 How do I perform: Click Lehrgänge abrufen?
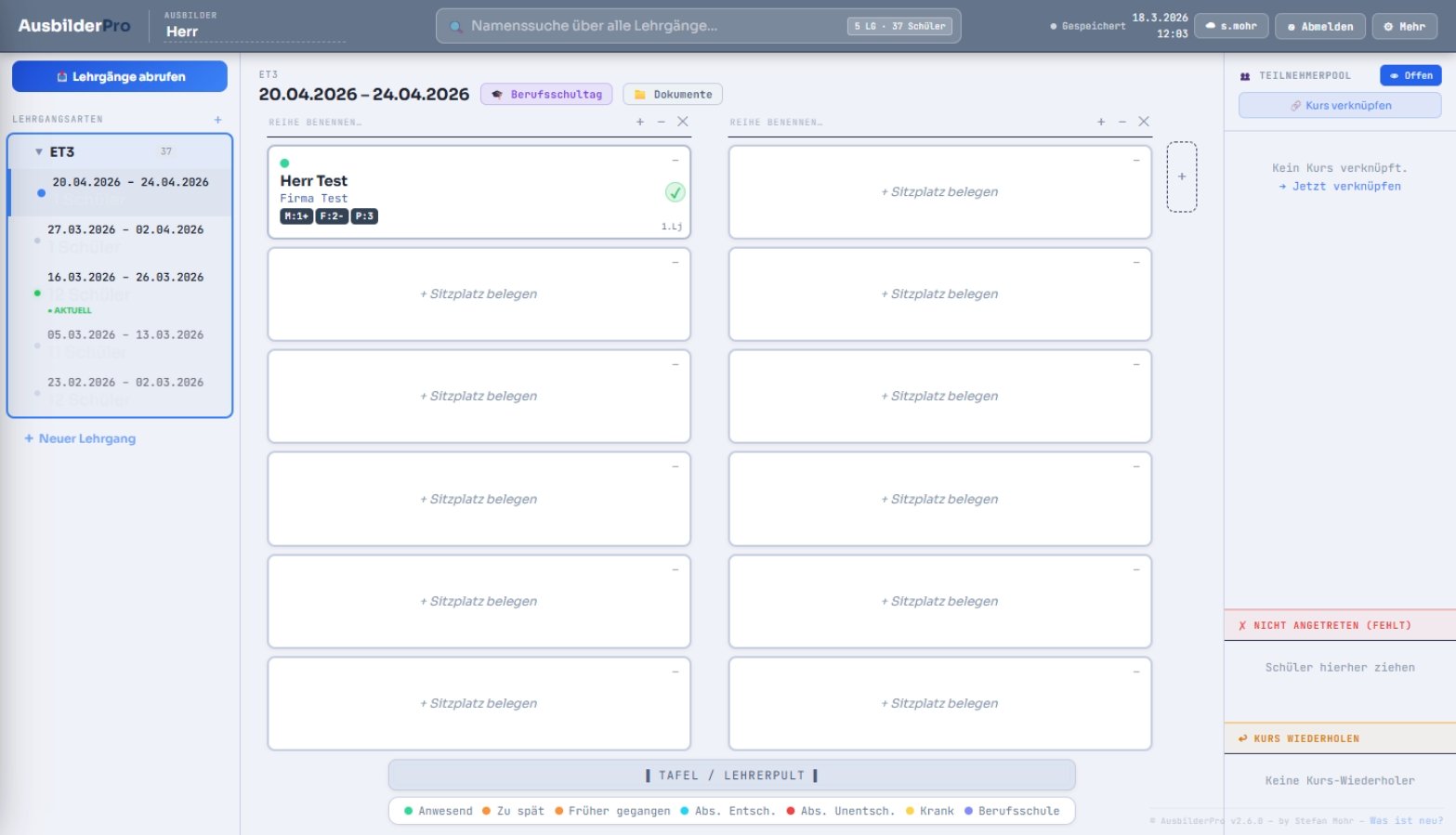(120, 76)
